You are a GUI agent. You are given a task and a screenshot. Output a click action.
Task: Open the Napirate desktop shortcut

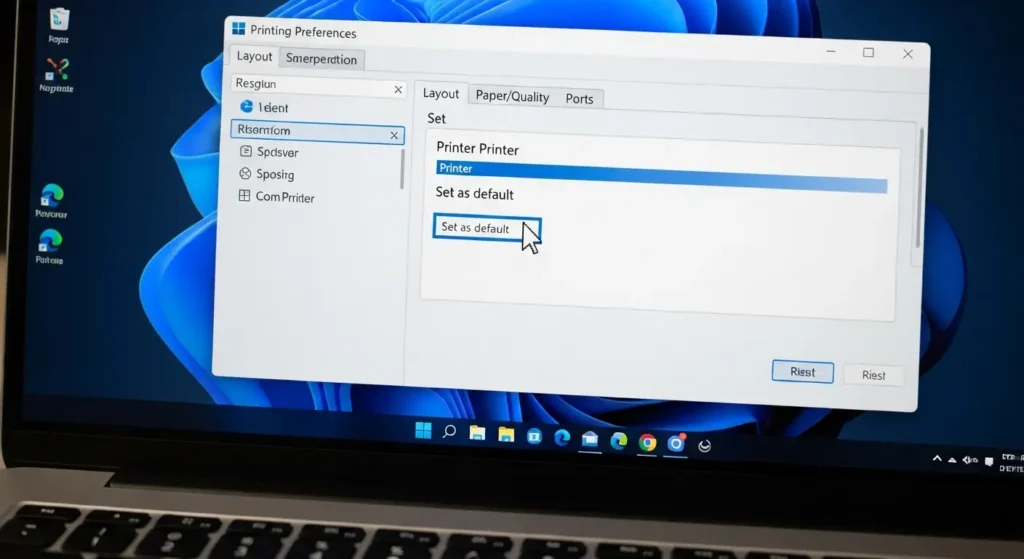56,74
